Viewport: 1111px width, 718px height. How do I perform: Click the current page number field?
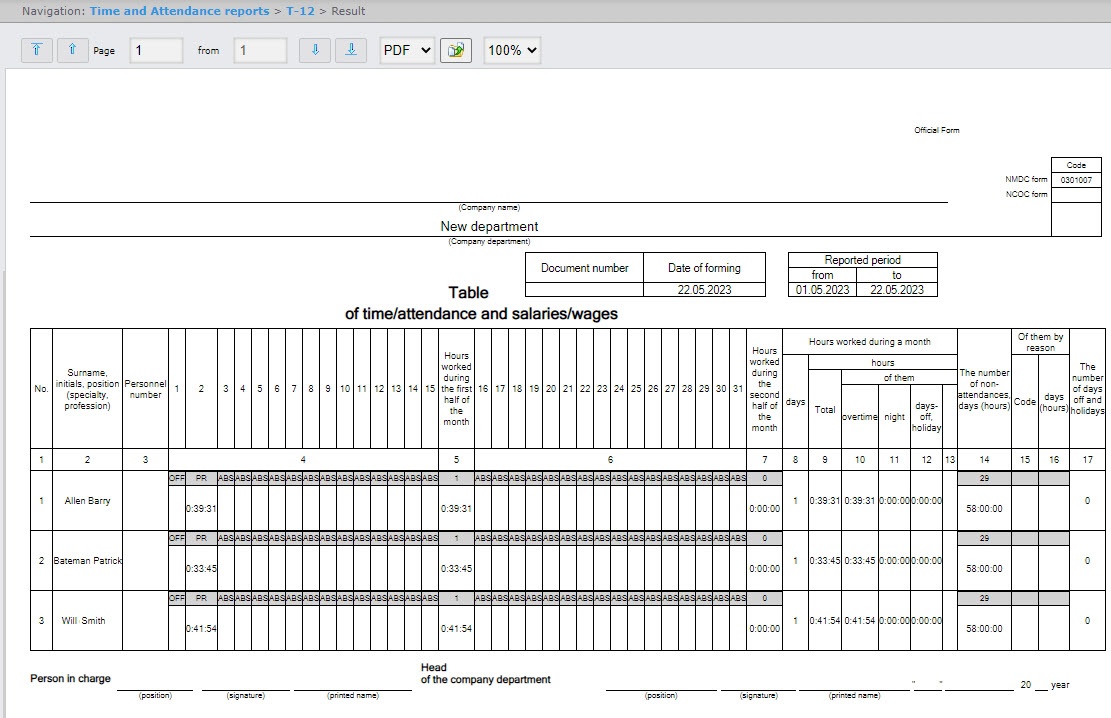(x=156, y=50)
